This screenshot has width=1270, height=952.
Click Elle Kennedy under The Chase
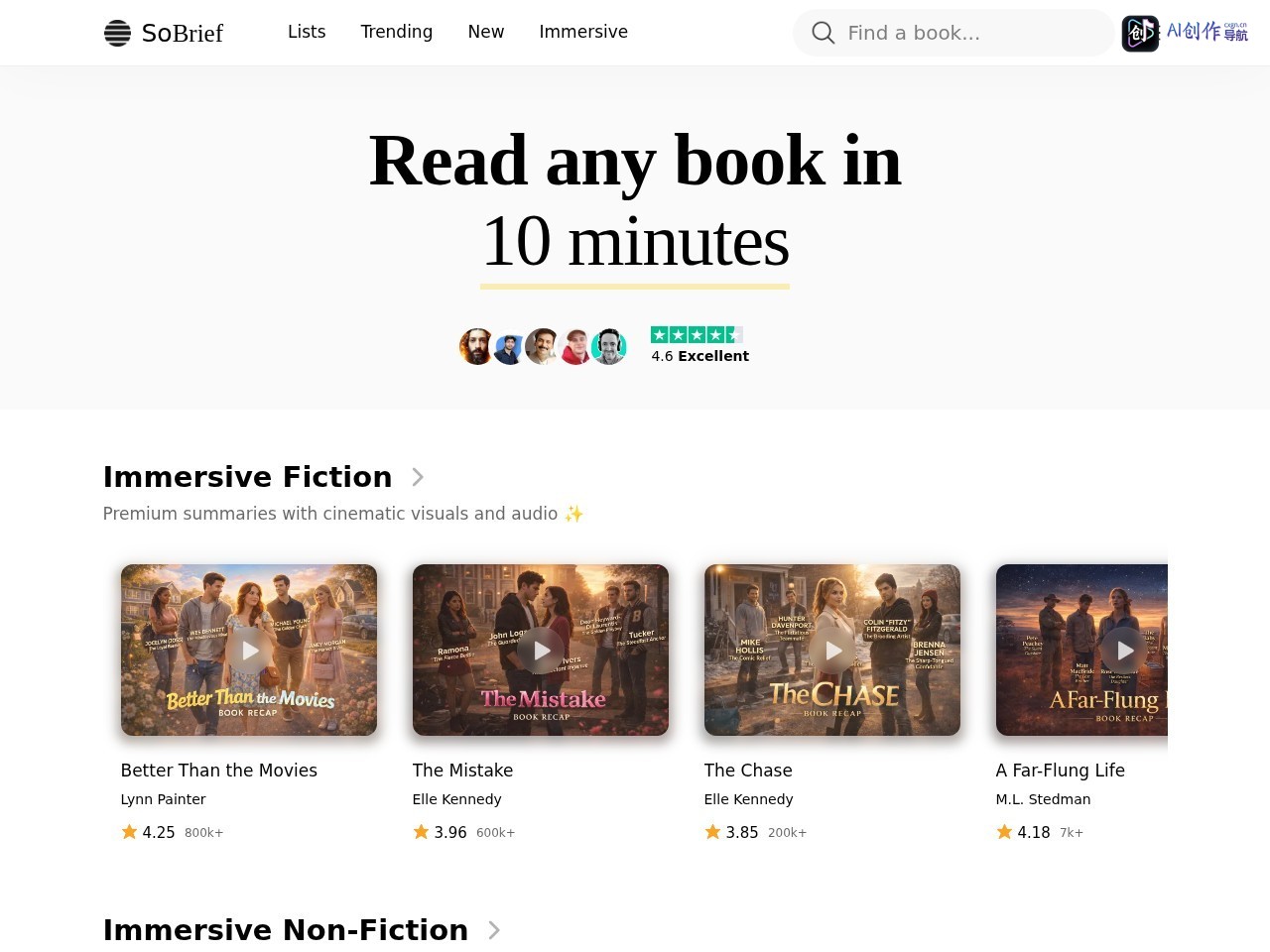749,799
